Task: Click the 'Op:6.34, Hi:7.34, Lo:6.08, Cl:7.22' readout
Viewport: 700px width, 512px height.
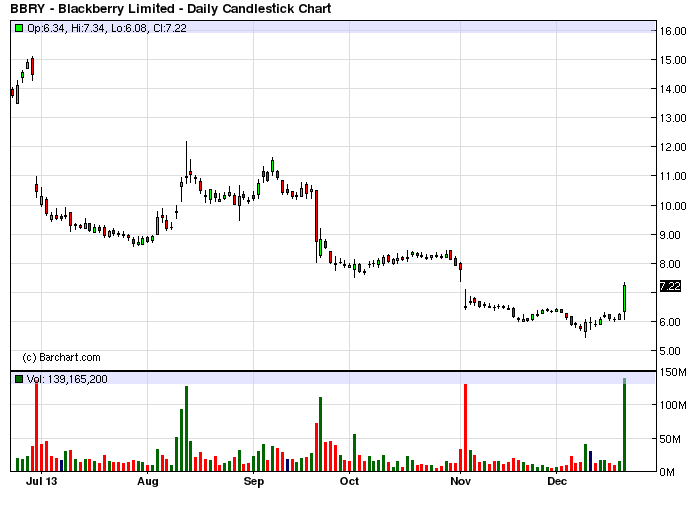Action: click(x=107, y=28)
